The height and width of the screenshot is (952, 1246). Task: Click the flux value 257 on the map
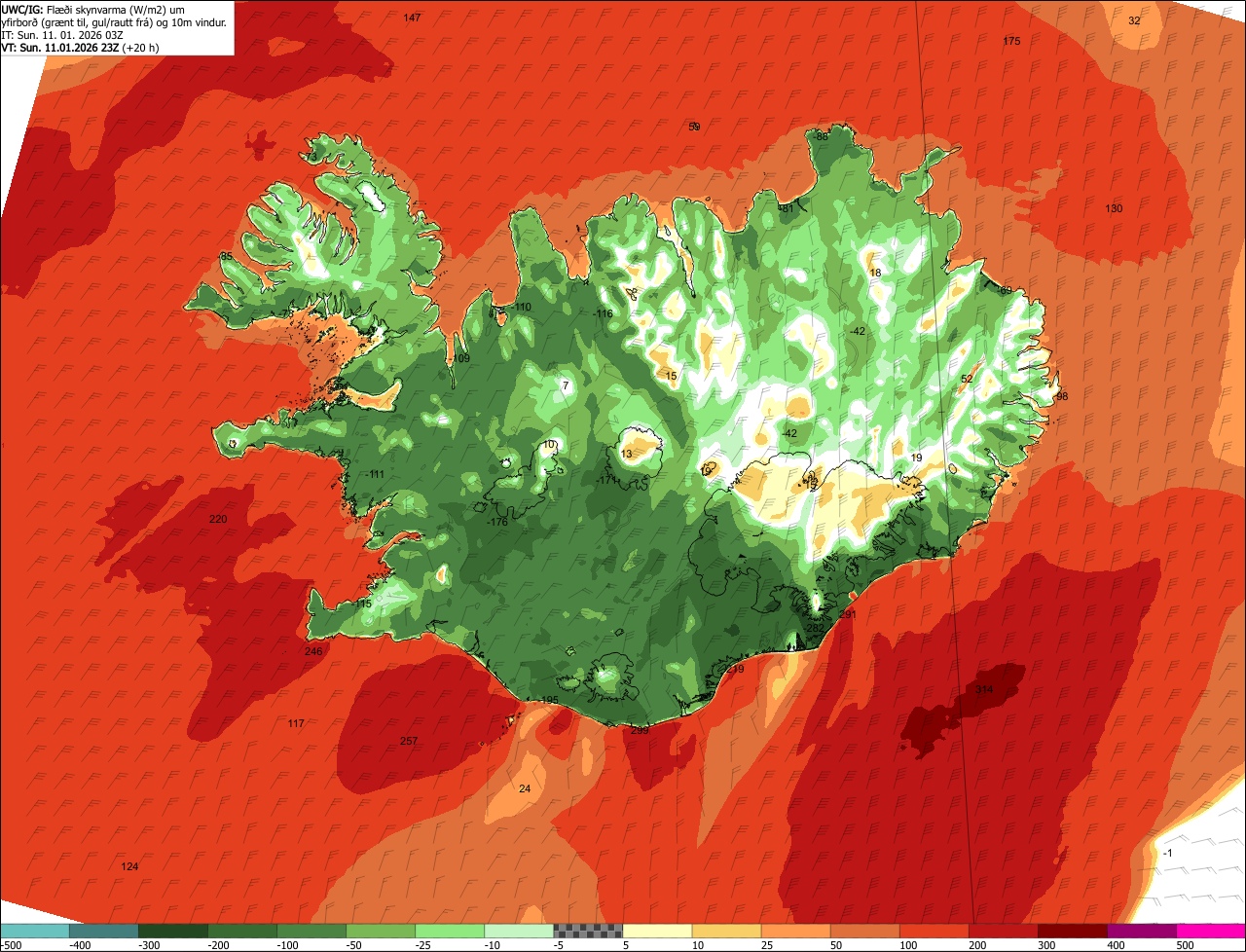coord(409,741)
